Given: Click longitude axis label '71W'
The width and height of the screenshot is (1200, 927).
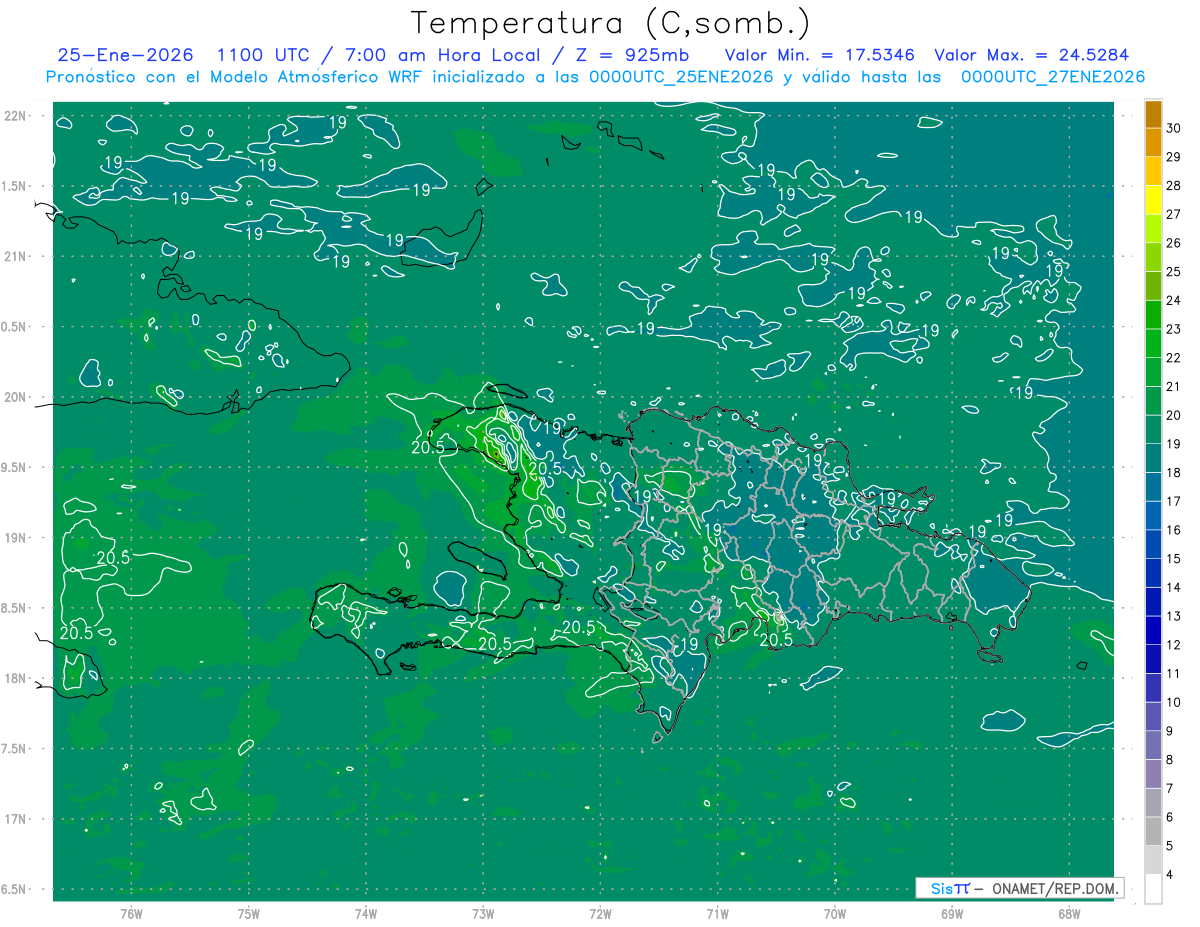Looking at the screenshot, I should pos(717,914).
